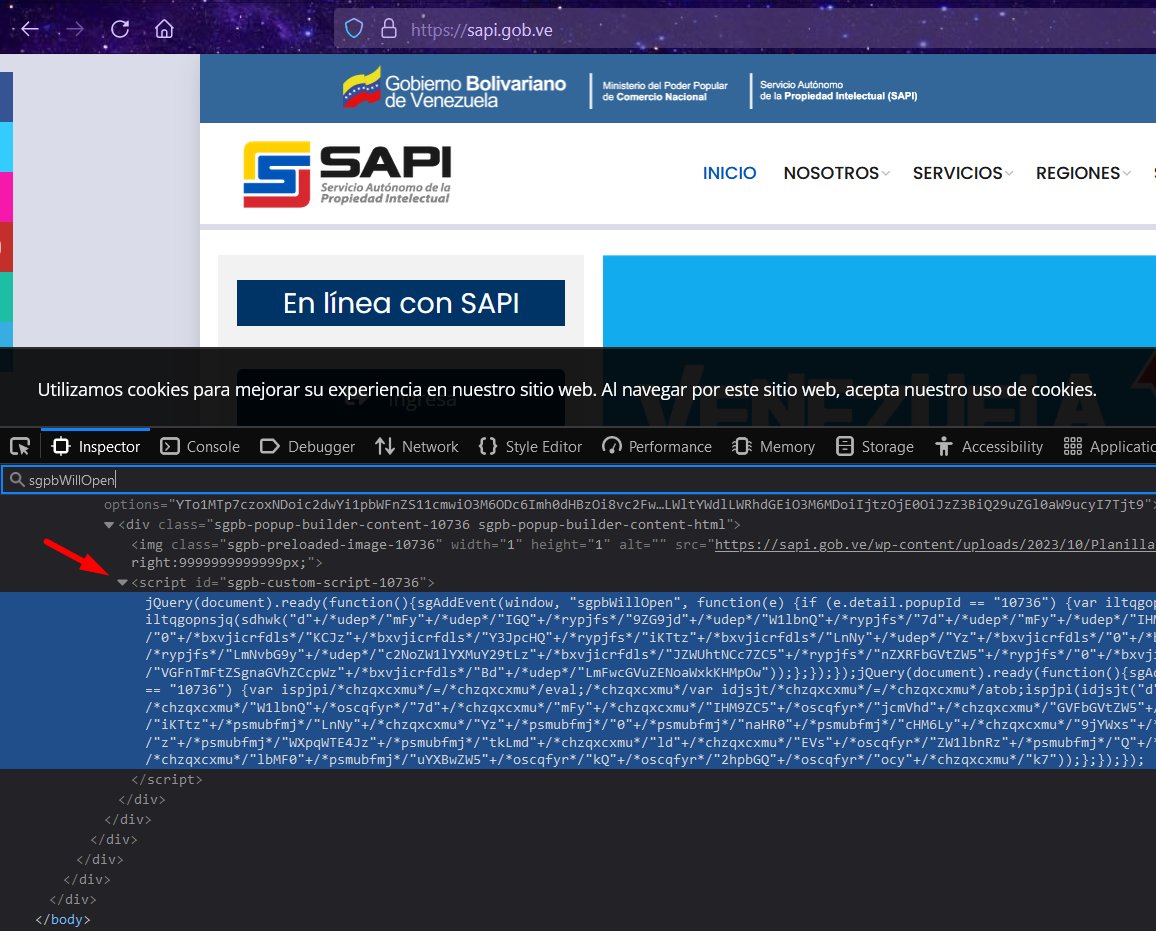
Task: Click the padlock site security icon
Action: click(x=389, y=29)
